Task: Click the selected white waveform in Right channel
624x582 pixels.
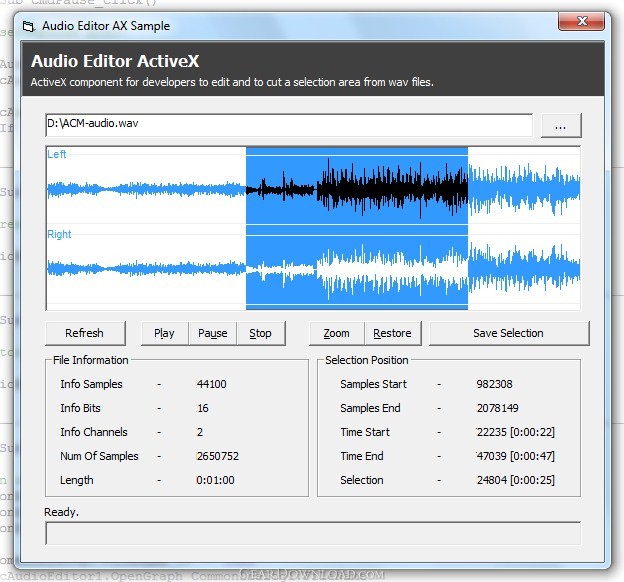Action: tap(357, 270)
